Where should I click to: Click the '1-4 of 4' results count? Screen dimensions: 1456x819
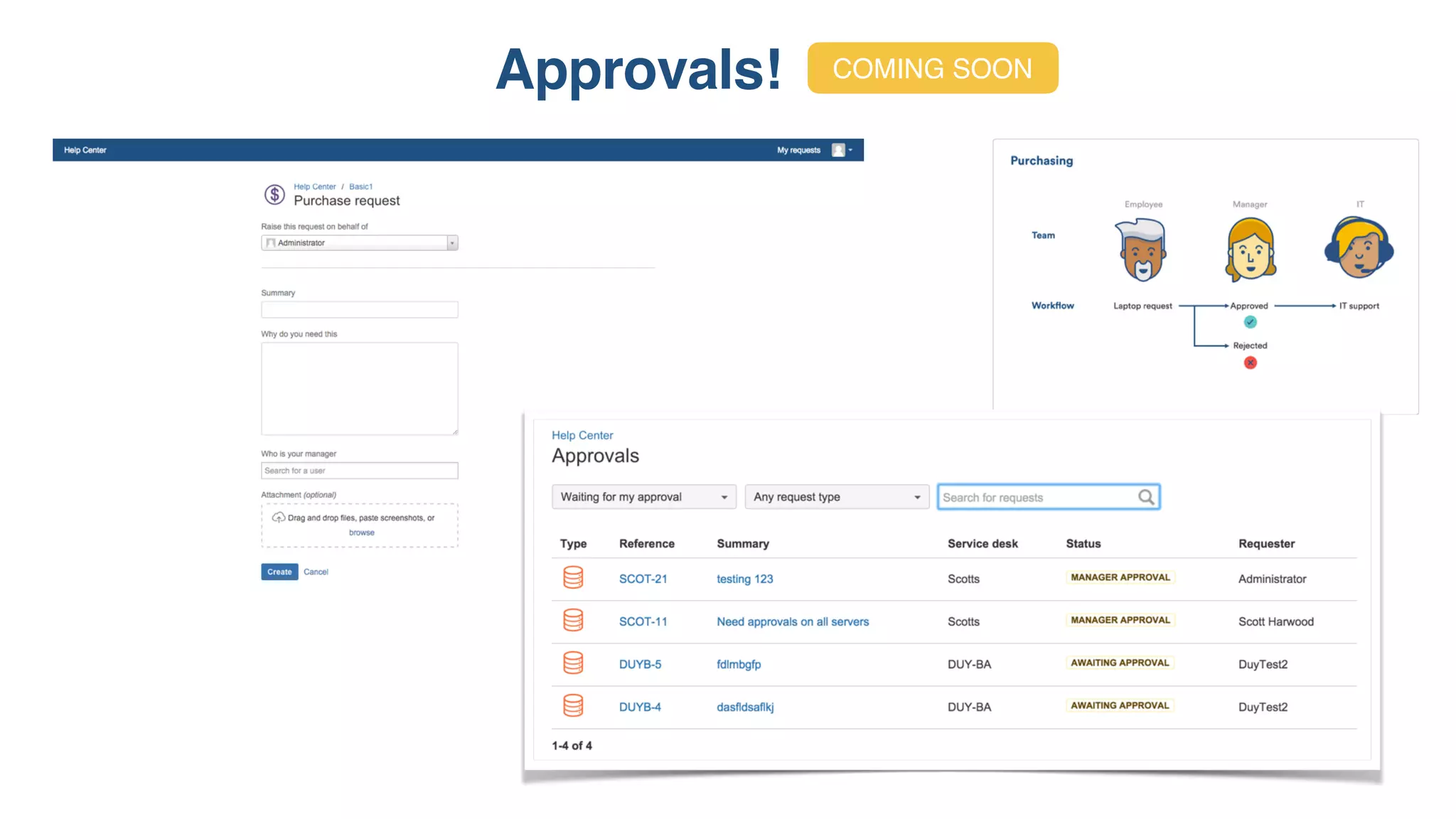coord(572,745)
